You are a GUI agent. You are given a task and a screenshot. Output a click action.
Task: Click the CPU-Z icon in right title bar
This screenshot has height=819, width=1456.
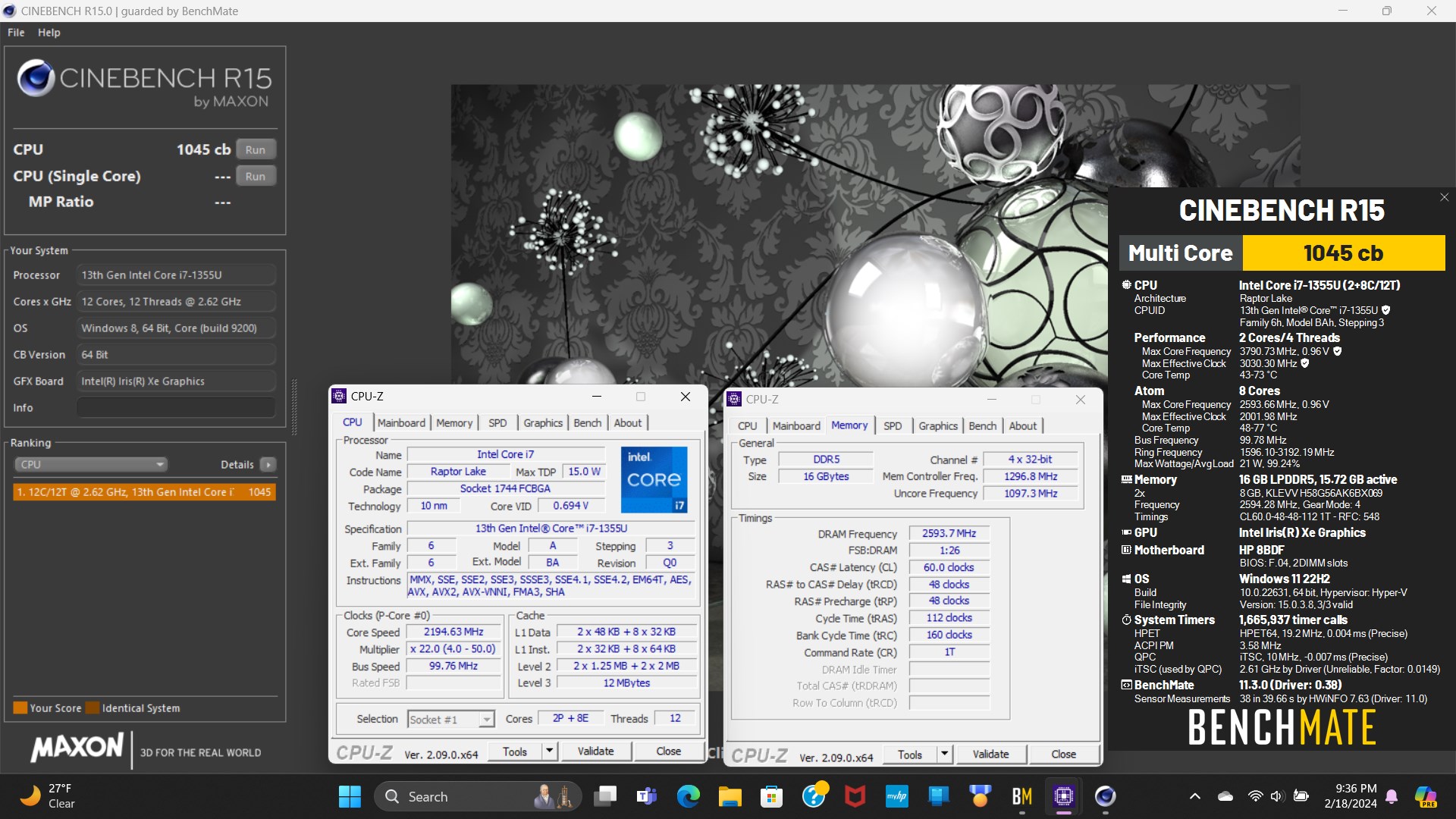pyautogui.click(x=734, y=399)
